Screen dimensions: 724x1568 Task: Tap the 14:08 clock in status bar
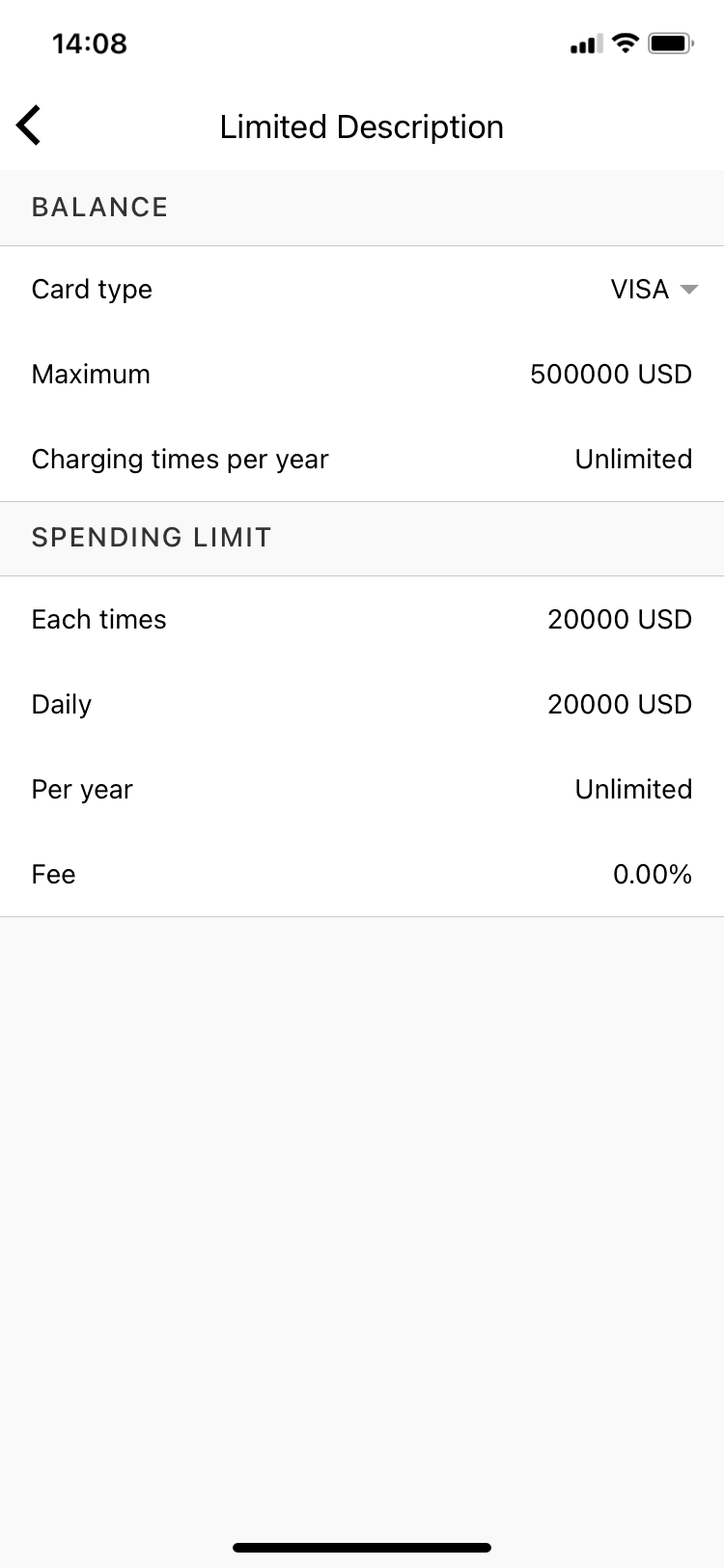(x=89, y=43)
